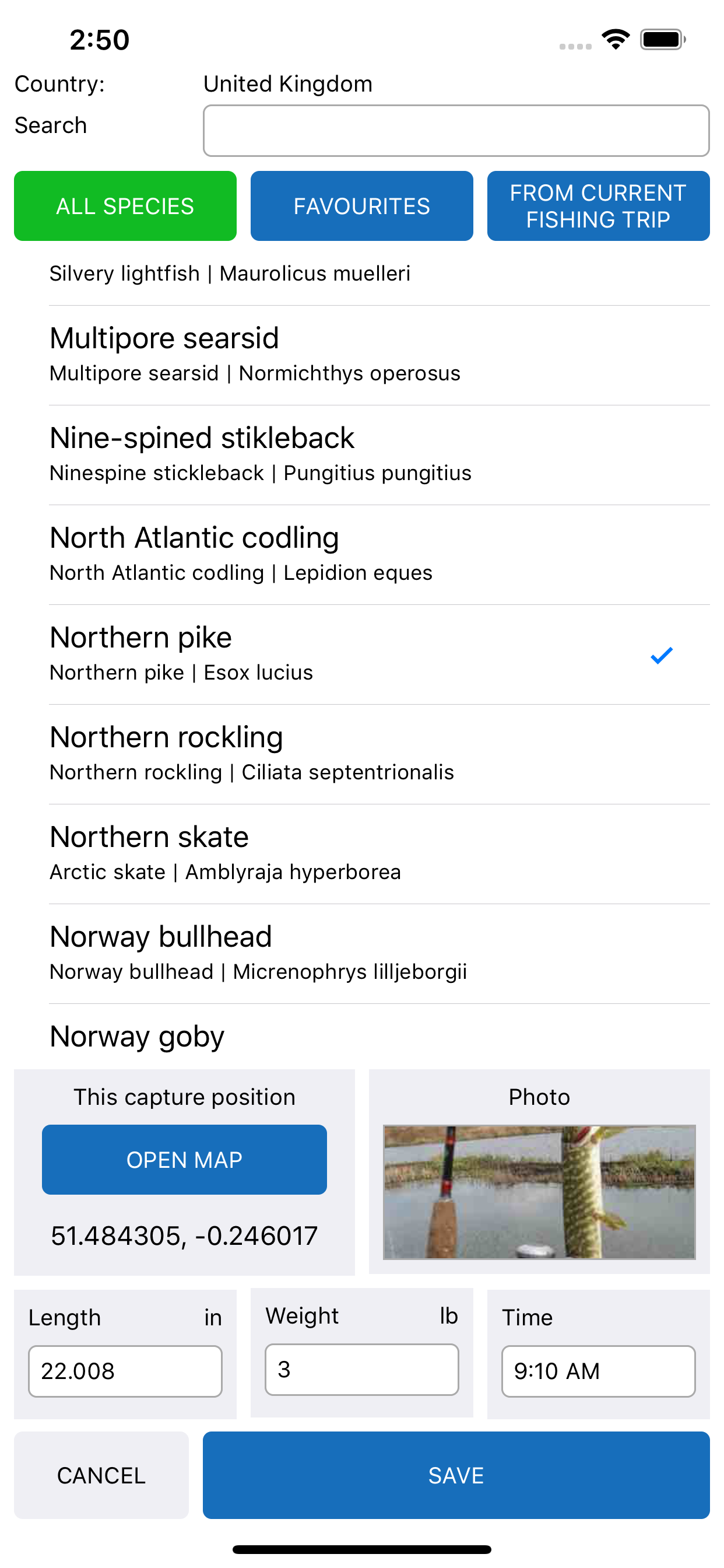
Task: Click the Search input field
Action: tap(456, 131)
